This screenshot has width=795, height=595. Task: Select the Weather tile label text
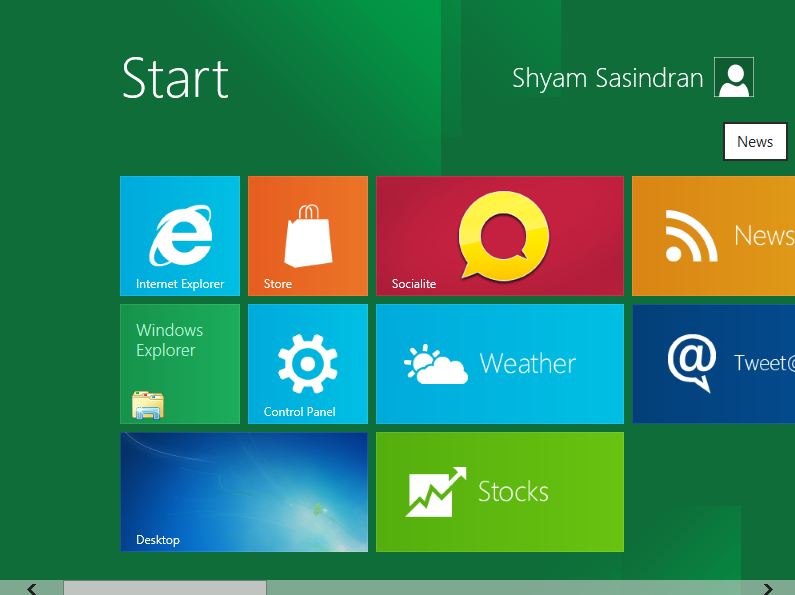tap(527, 363)
